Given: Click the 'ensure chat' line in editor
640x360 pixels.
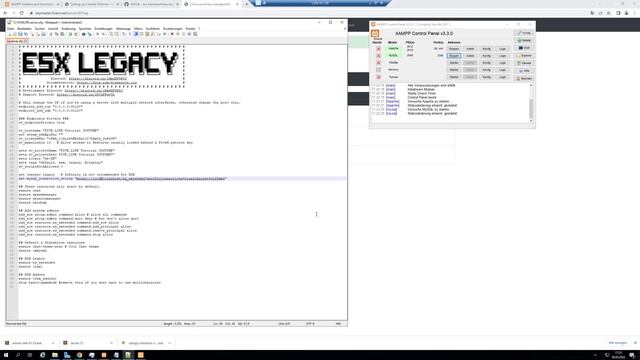Looking at the screenshot, I should click(30, 191).
